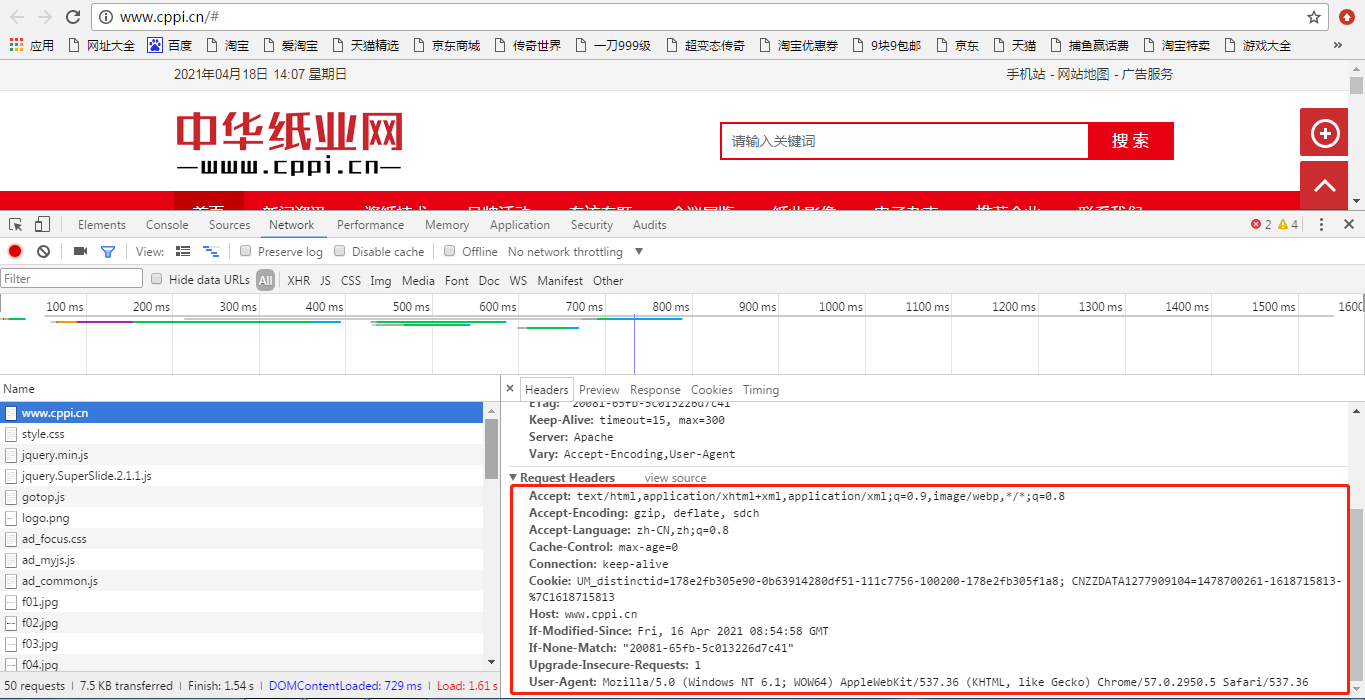
Task: Collapse the Request Headers section
Action: point(514,478)
